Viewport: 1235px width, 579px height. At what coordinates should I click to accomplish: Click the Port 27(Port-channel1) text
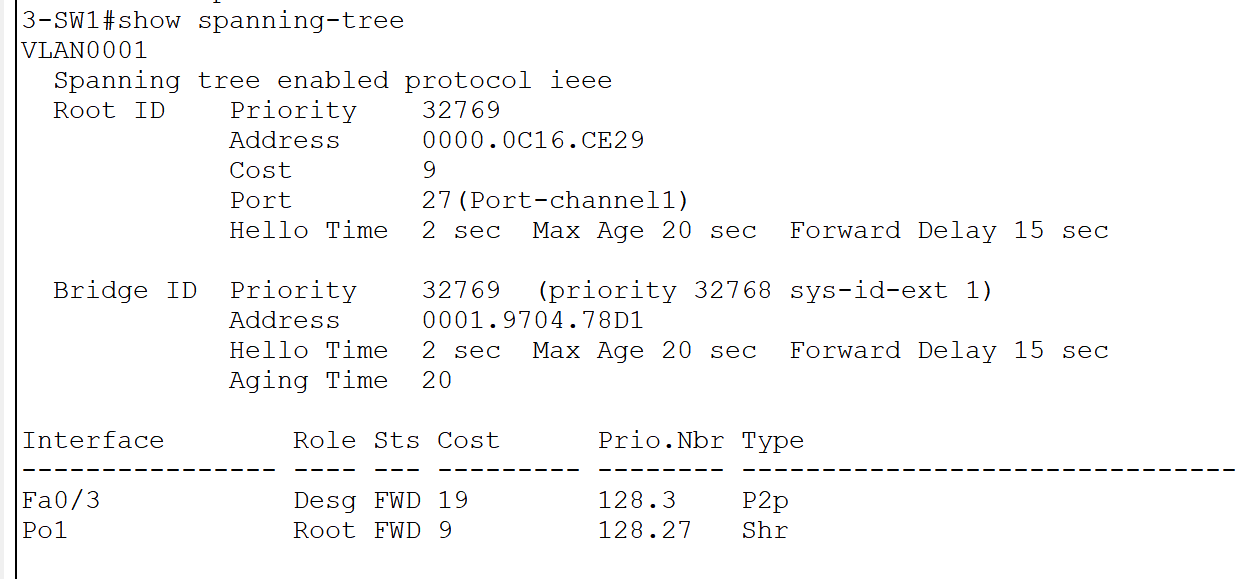tap(555, 200)
